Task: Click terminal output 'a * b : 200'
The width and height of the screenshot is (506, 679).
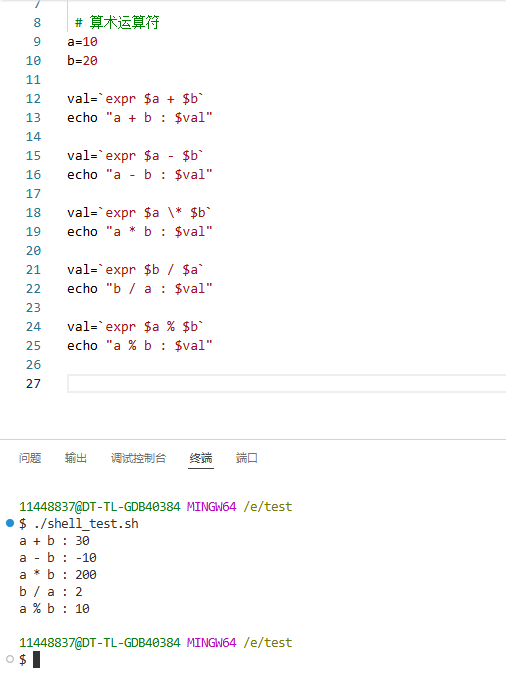Action: (58, 575)
